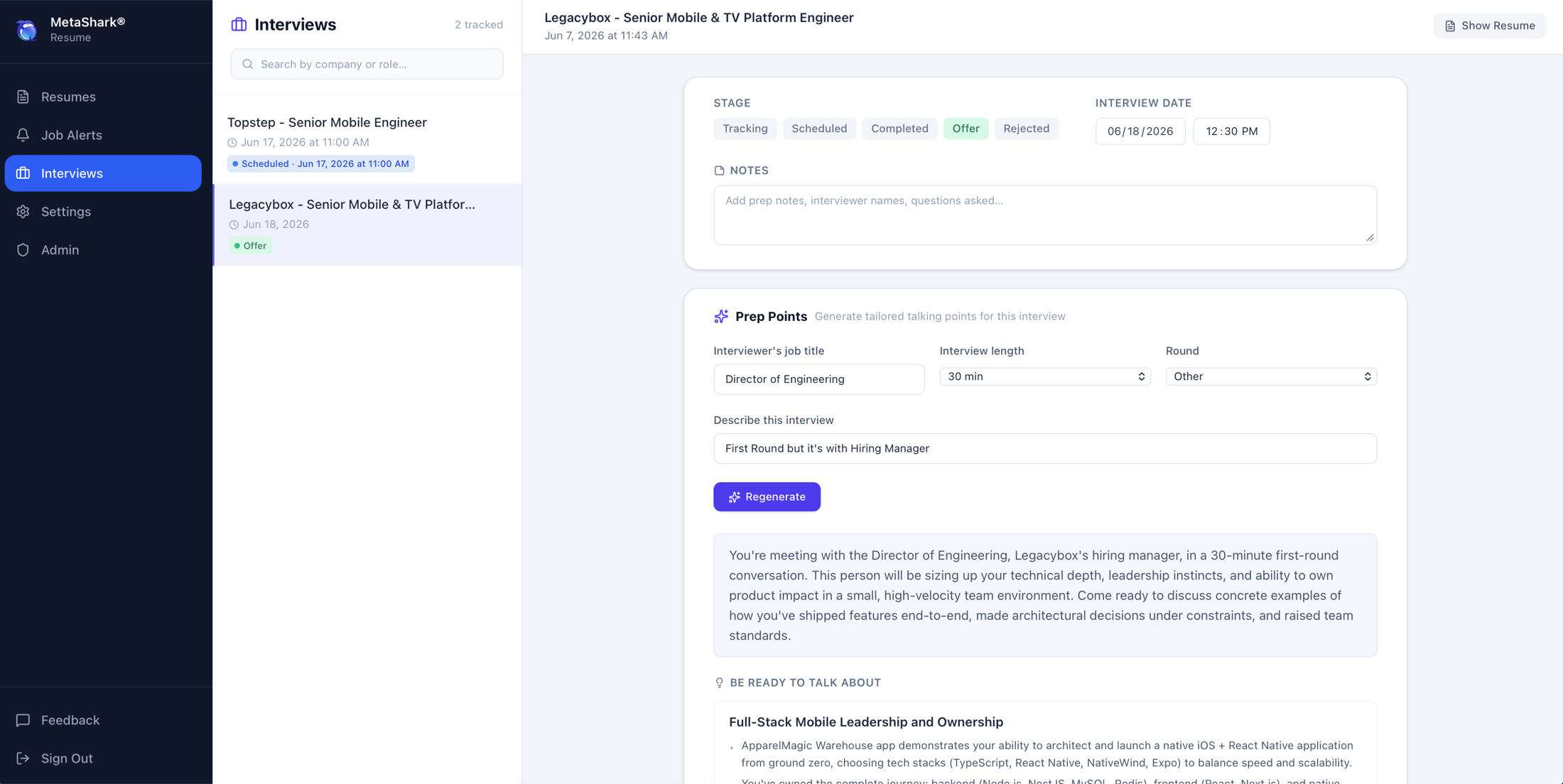
Task: Open the Interview length dropdown
Action: tap(1045, 376)
